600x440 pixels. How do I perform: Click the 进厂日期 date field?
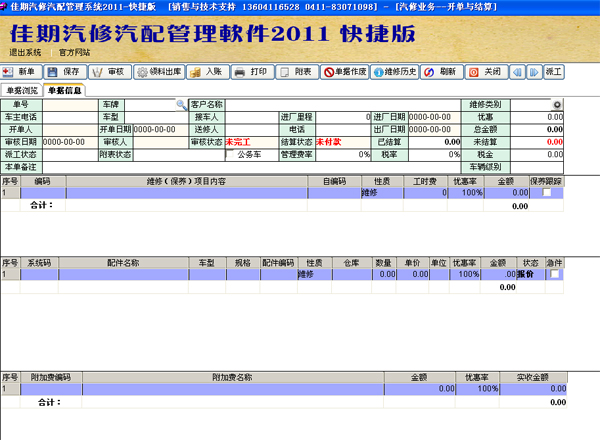[x=434, y=117]
